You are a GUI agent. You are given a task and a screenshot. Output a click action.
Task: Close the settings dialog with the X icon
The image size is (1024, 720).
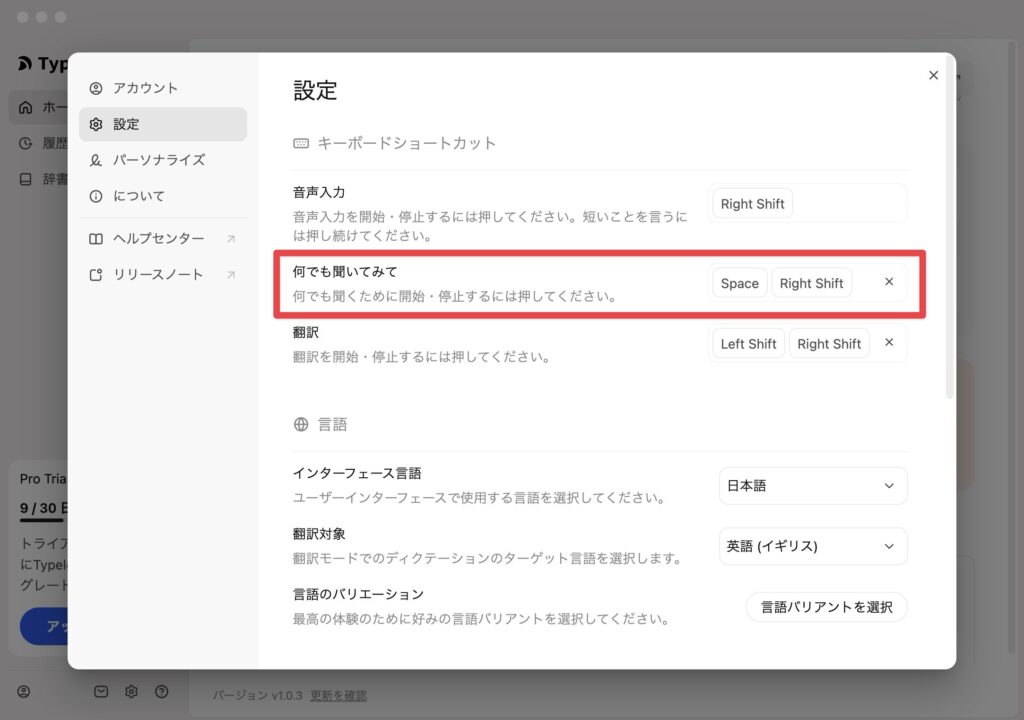[933, 75]
